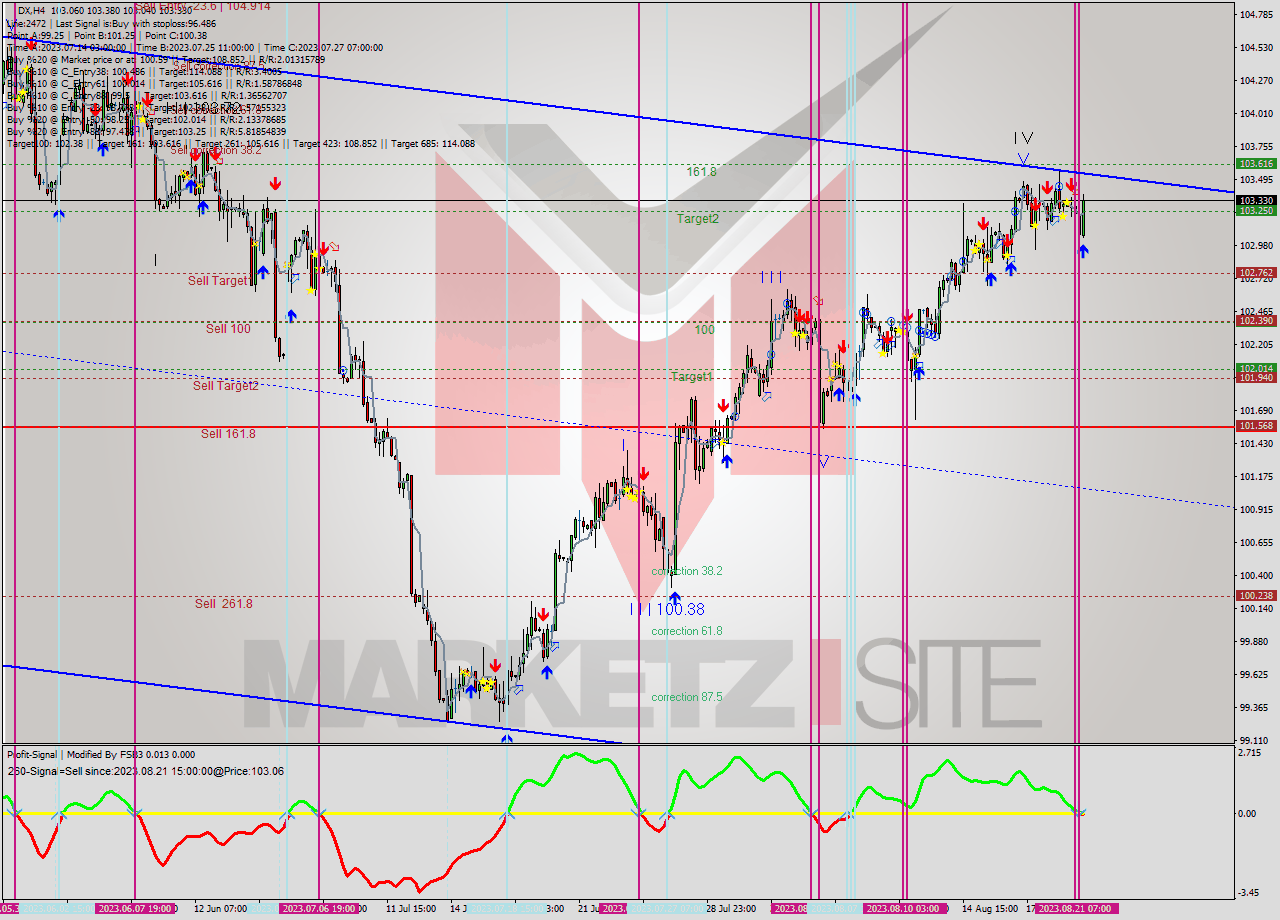1280x920 pixels.
Task: Click the 104.020 axis price label
Action: (x=1256, y=113)
